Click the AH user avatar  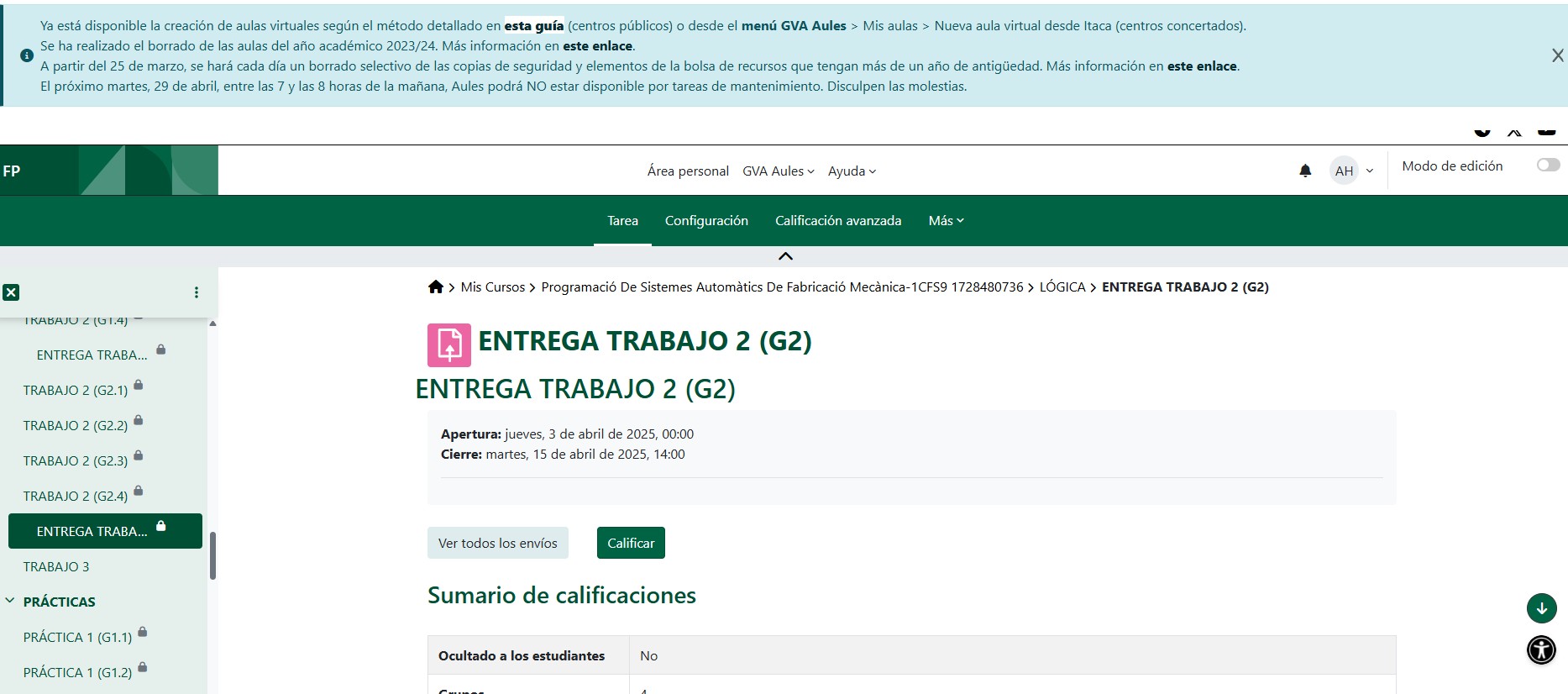(1344, 171)
